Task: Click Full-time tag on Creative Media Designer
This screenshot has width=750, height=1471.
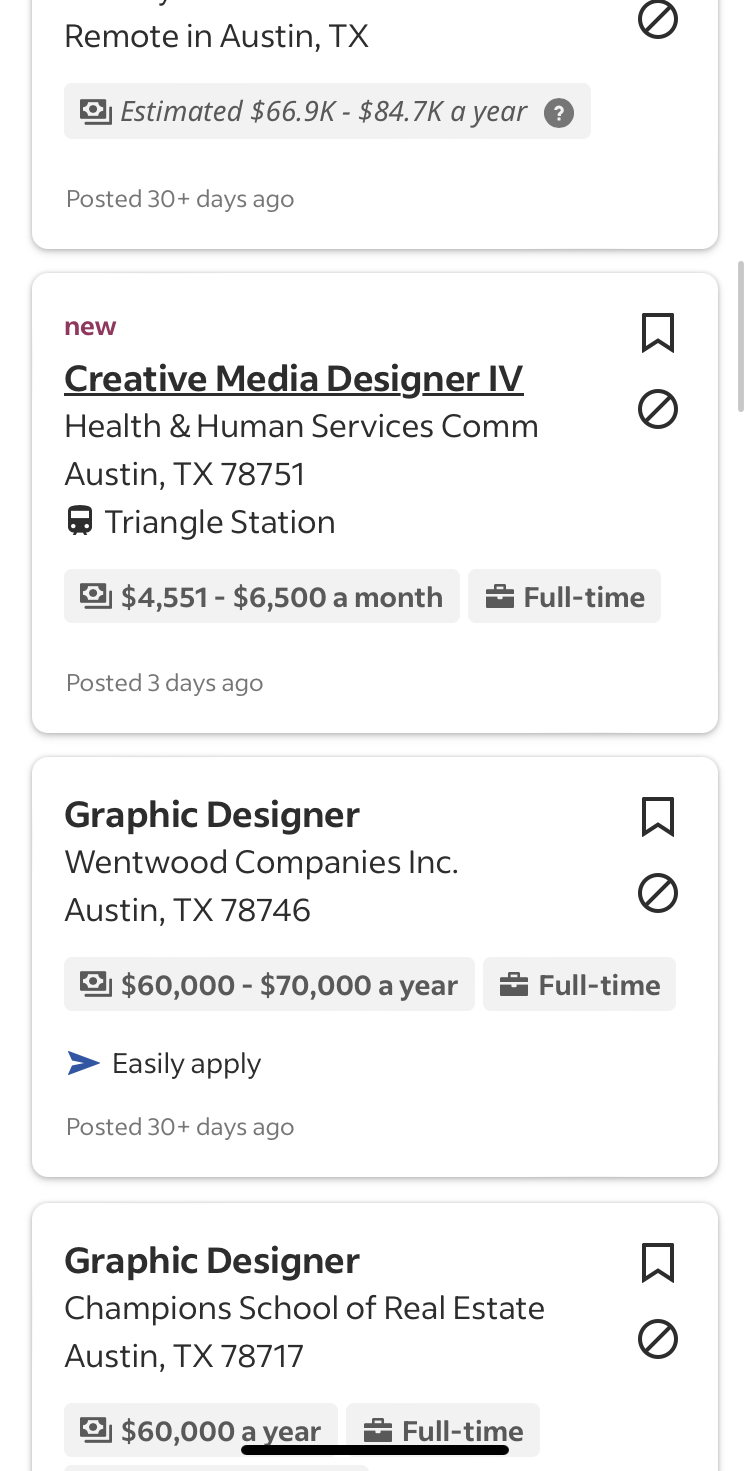Action: pyautogui.click(x=564, y=597)
